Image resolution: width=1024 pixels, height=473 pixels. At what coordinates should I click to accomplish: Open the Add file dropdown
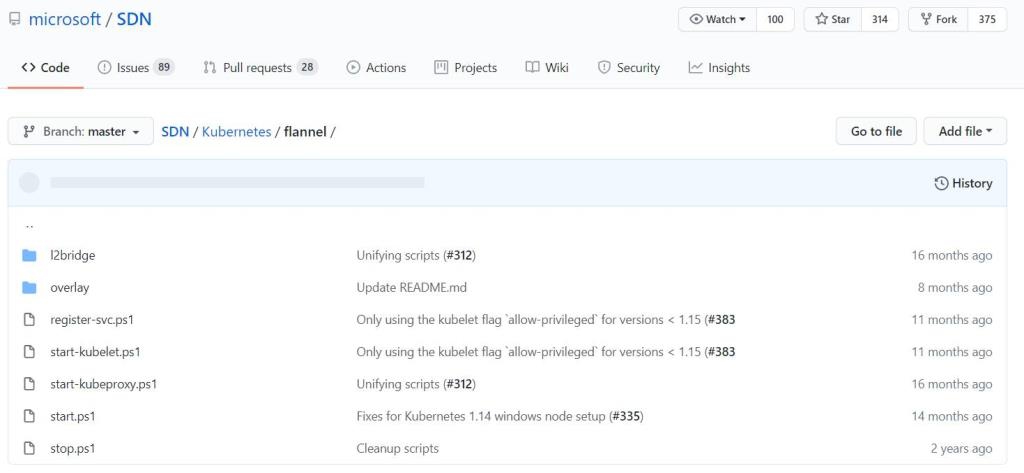965,131
